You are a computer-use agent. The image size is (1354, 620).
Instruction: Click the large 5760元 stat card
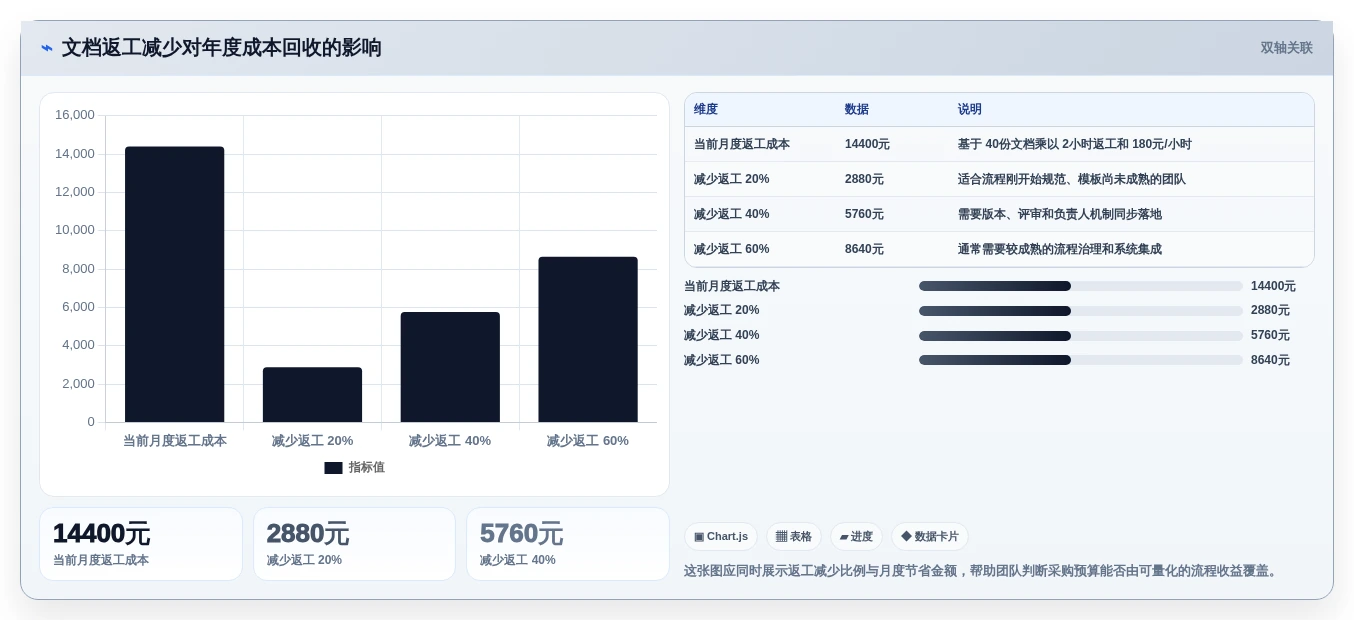pos(568,544)
